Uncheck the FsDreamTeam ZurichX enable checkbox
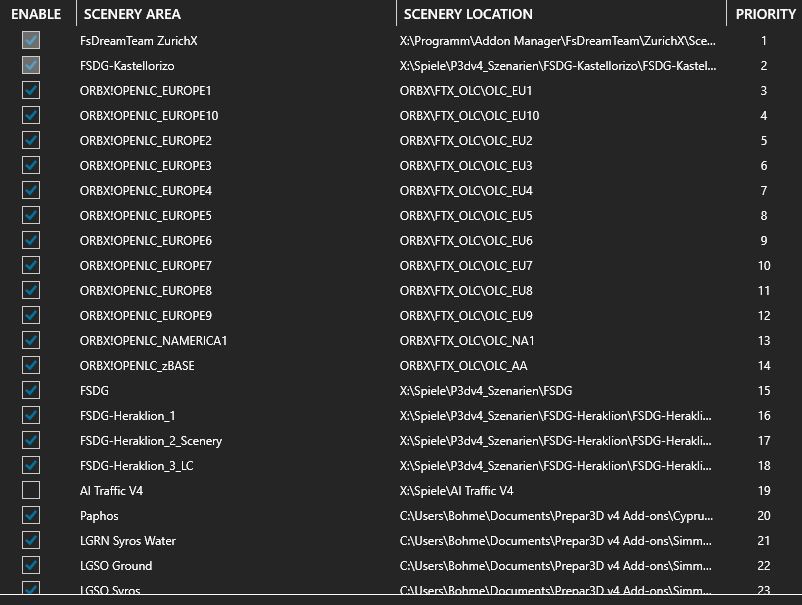Screen dimensions: 802x605 tap(31, 41)
